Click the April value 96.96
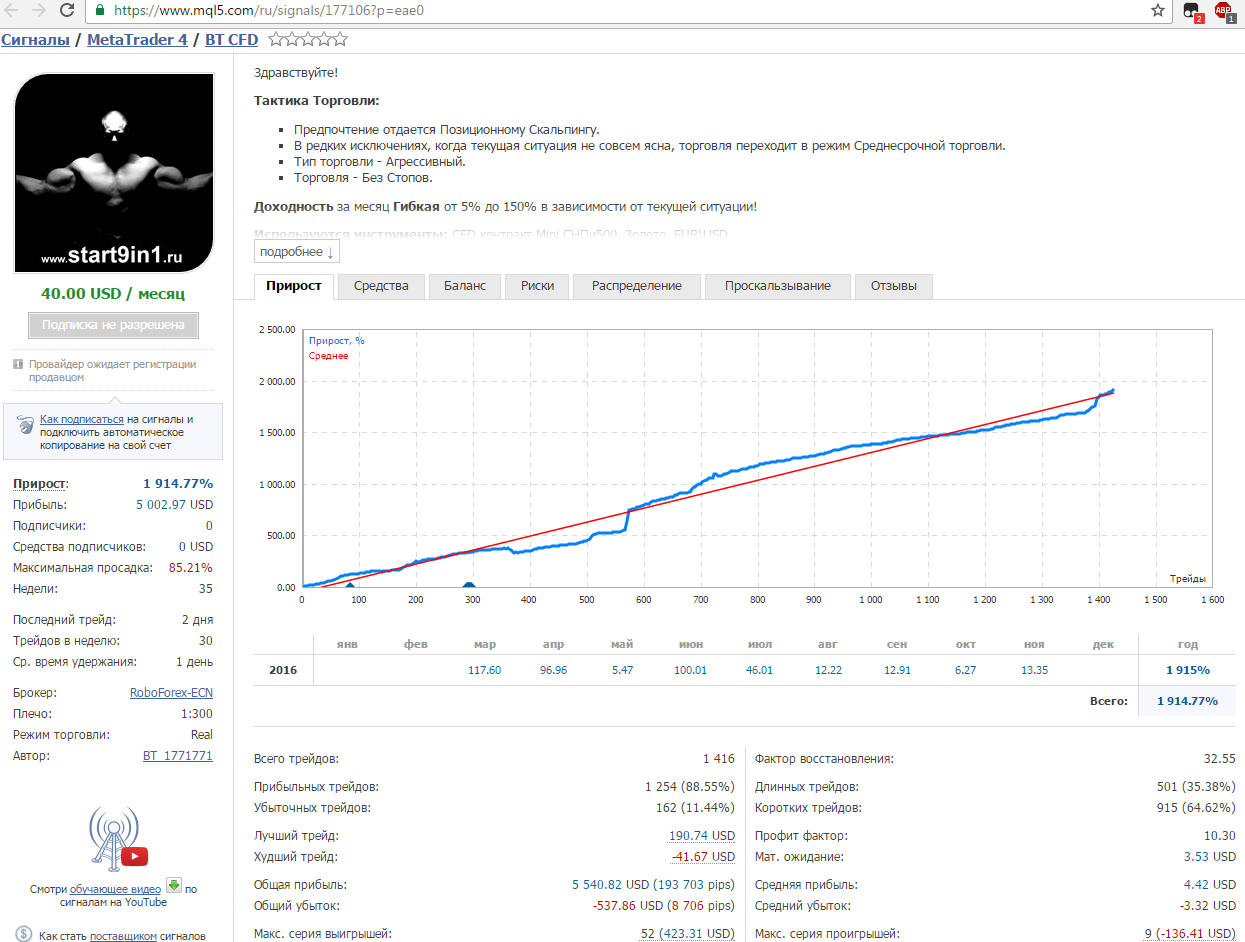This screenshot has height=942, width=1245. click(553, 670)
